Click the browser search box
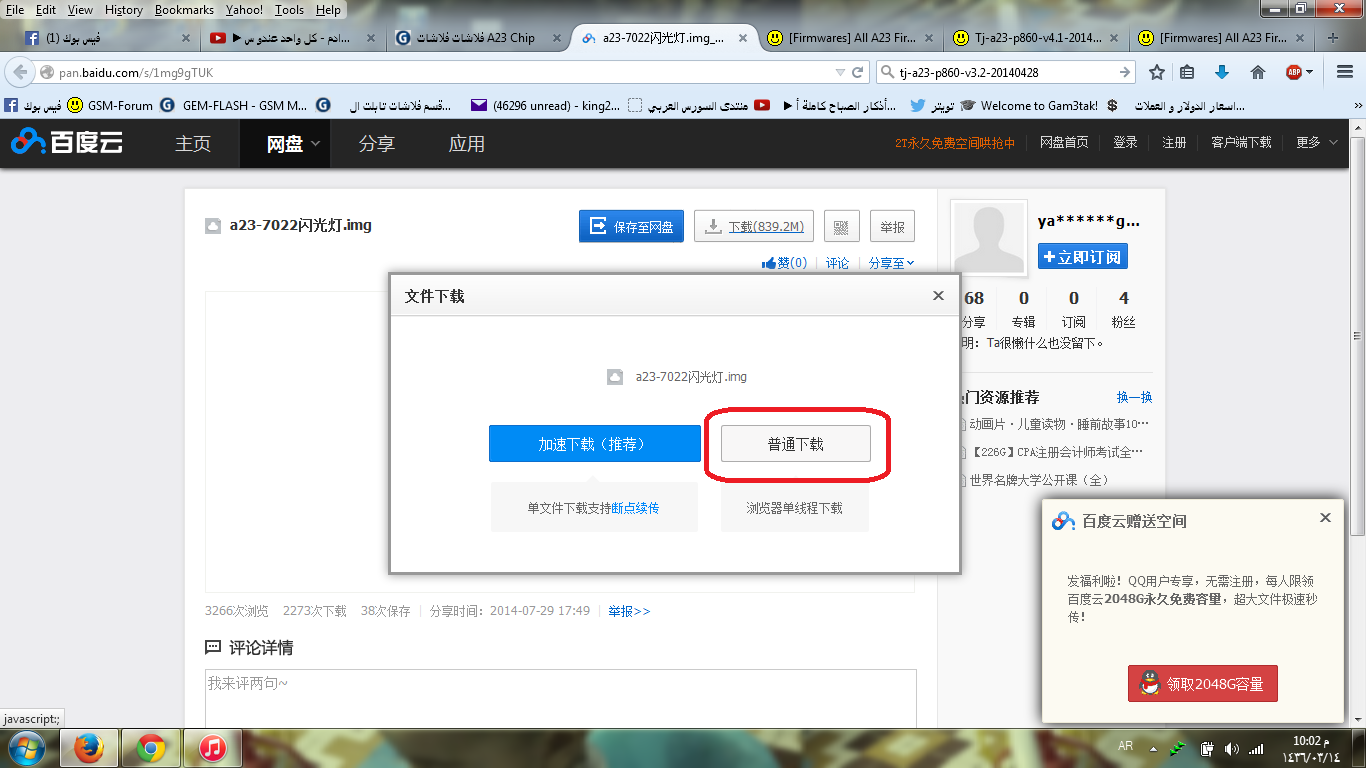1366x768 pixels. click(1005, 73)
